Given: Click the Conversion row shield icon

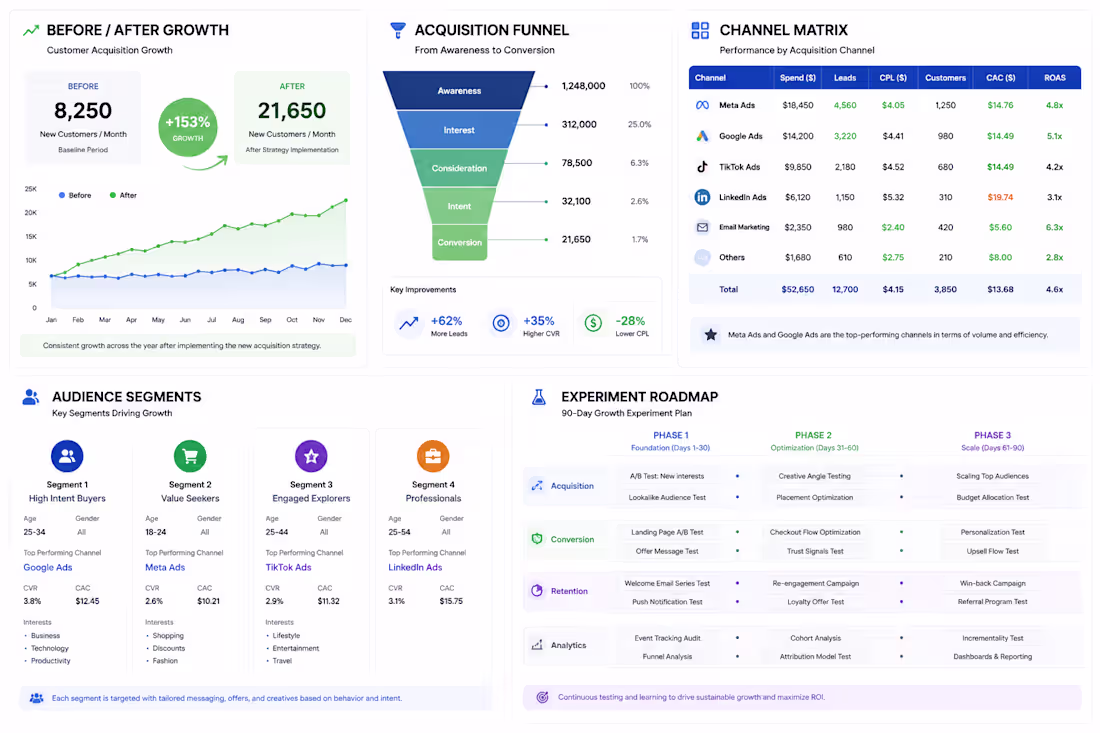Looking at the screenshot, I should pos(537,539).
